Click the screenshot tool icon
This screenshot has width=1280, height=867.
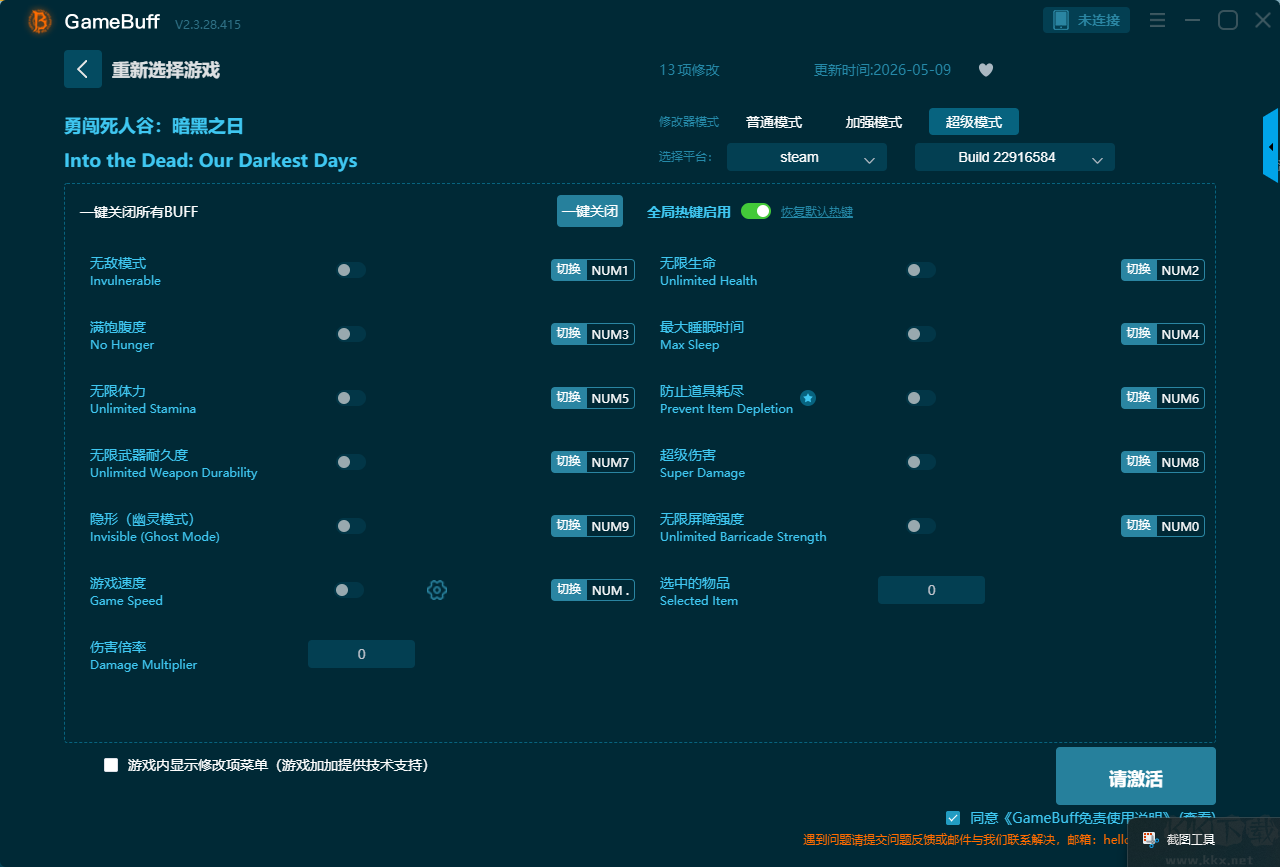[1150, 839]
